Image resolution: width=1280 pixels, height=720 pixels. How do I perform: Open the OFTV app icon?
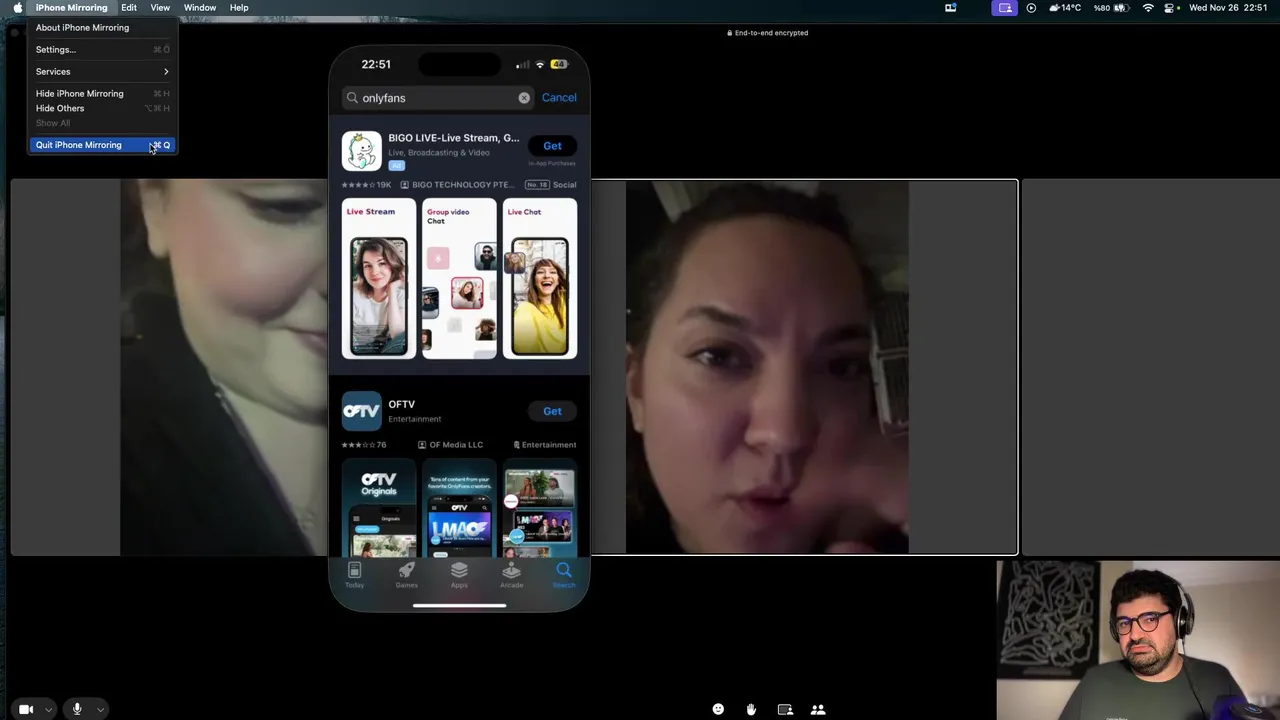click(x=361, y=411)
